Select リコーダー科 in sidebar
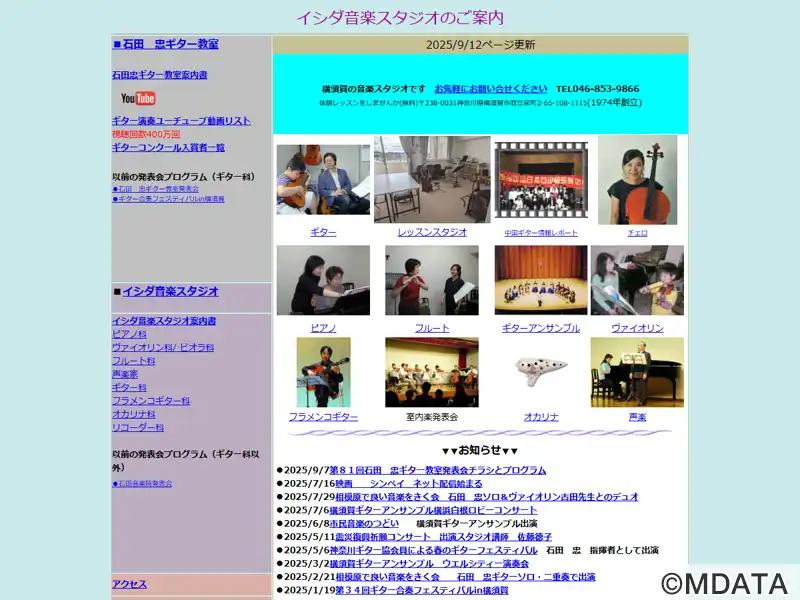This screenshot has width=800, height=600. click(x=138, y=427)
